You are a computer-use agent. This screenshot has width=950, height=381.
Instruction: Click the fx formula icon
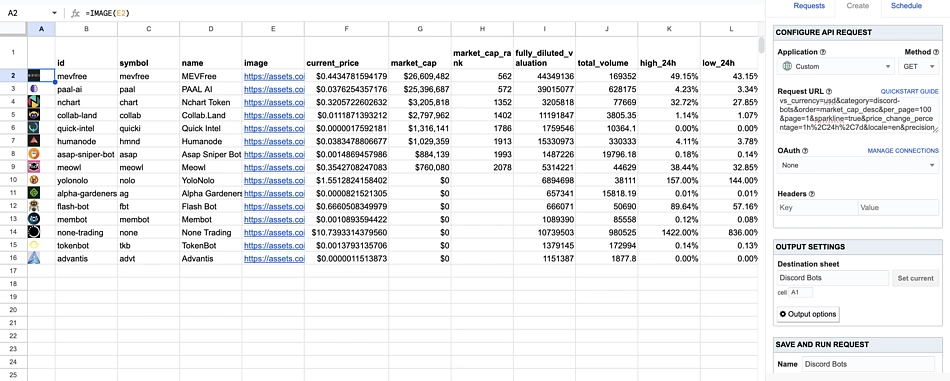pos(76,13)
